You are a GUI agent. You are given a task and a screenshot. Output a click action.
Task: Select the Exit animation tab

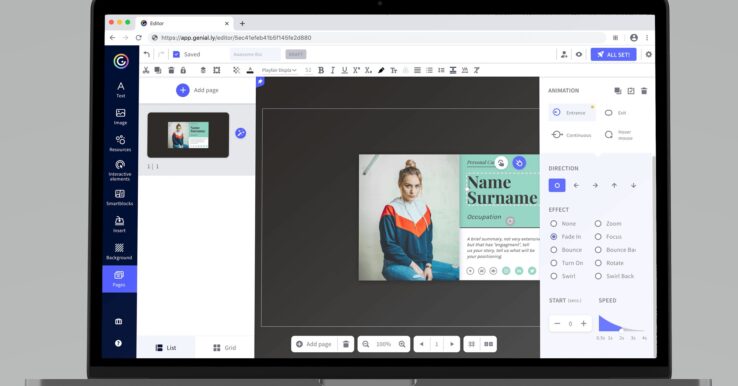click(615, 113)
